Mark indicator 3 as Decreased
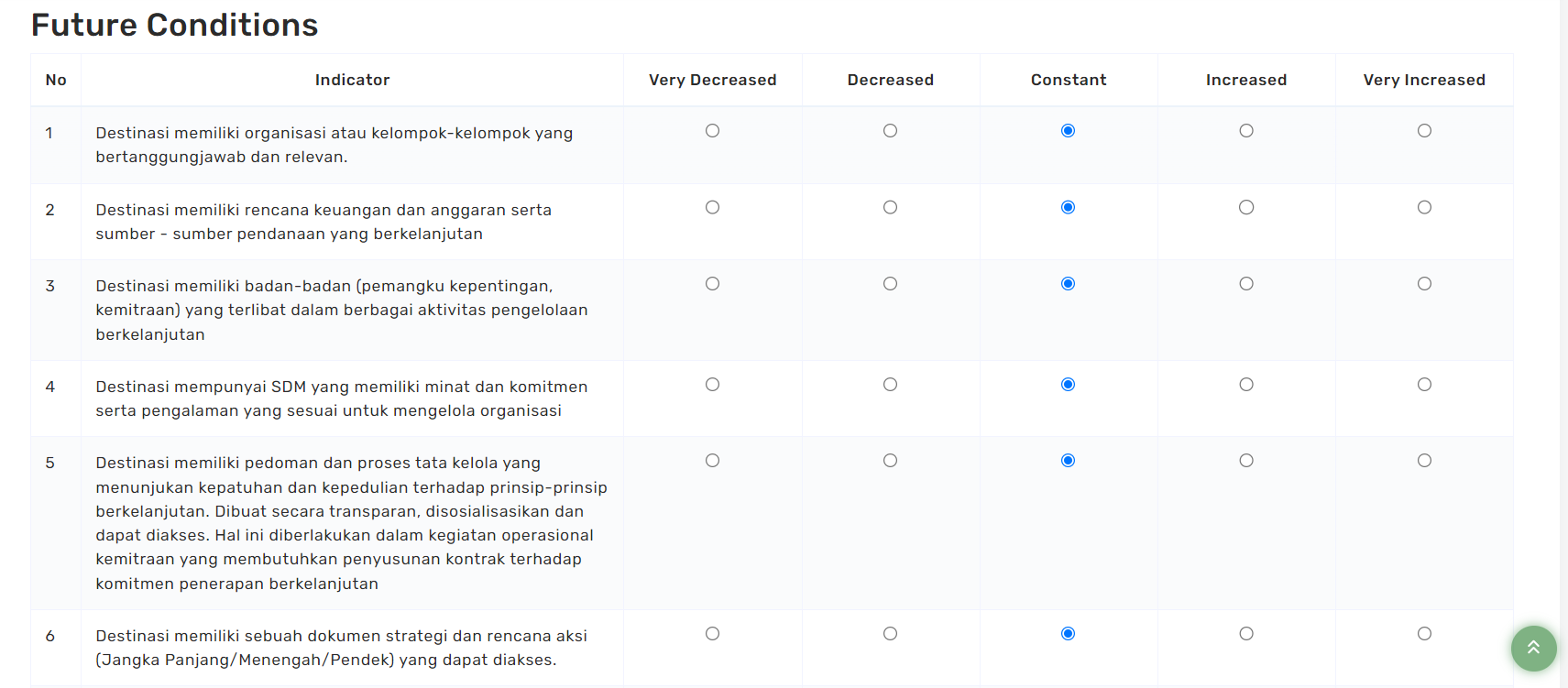1568x688 pixels. click(890, 284)
